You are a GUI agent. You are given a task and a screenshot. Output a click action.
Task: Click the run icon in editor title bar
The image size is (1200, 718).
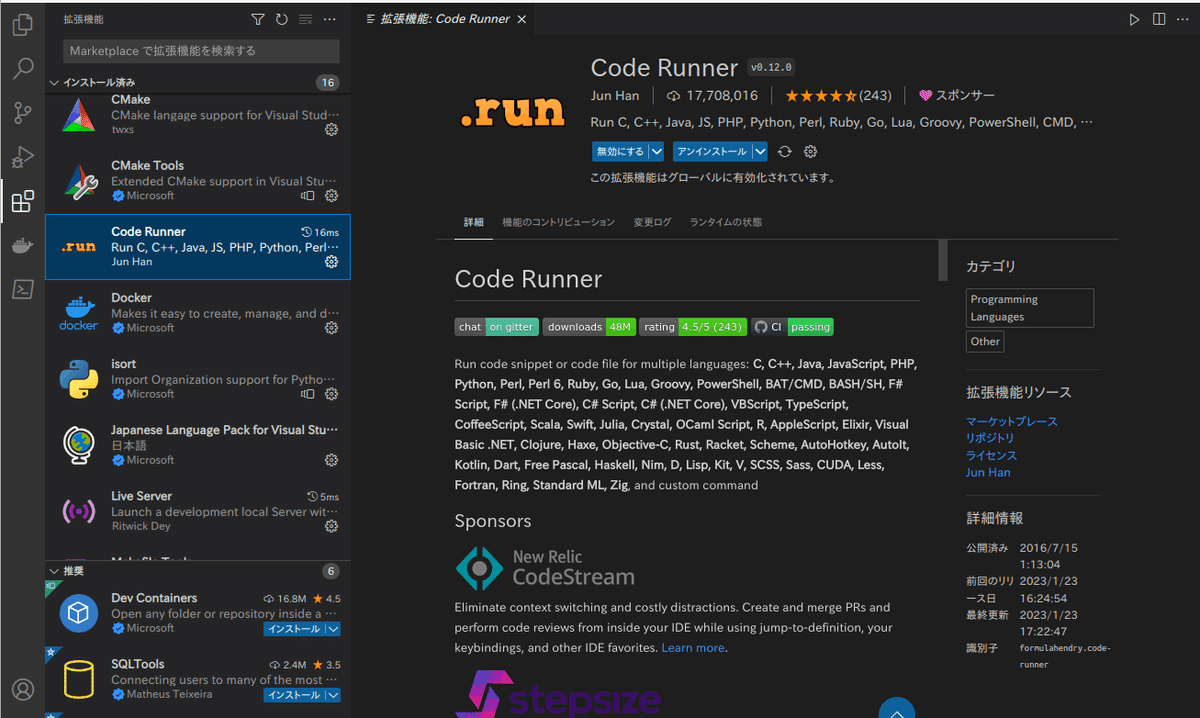pyautogui.click(x=1134, y=19)
